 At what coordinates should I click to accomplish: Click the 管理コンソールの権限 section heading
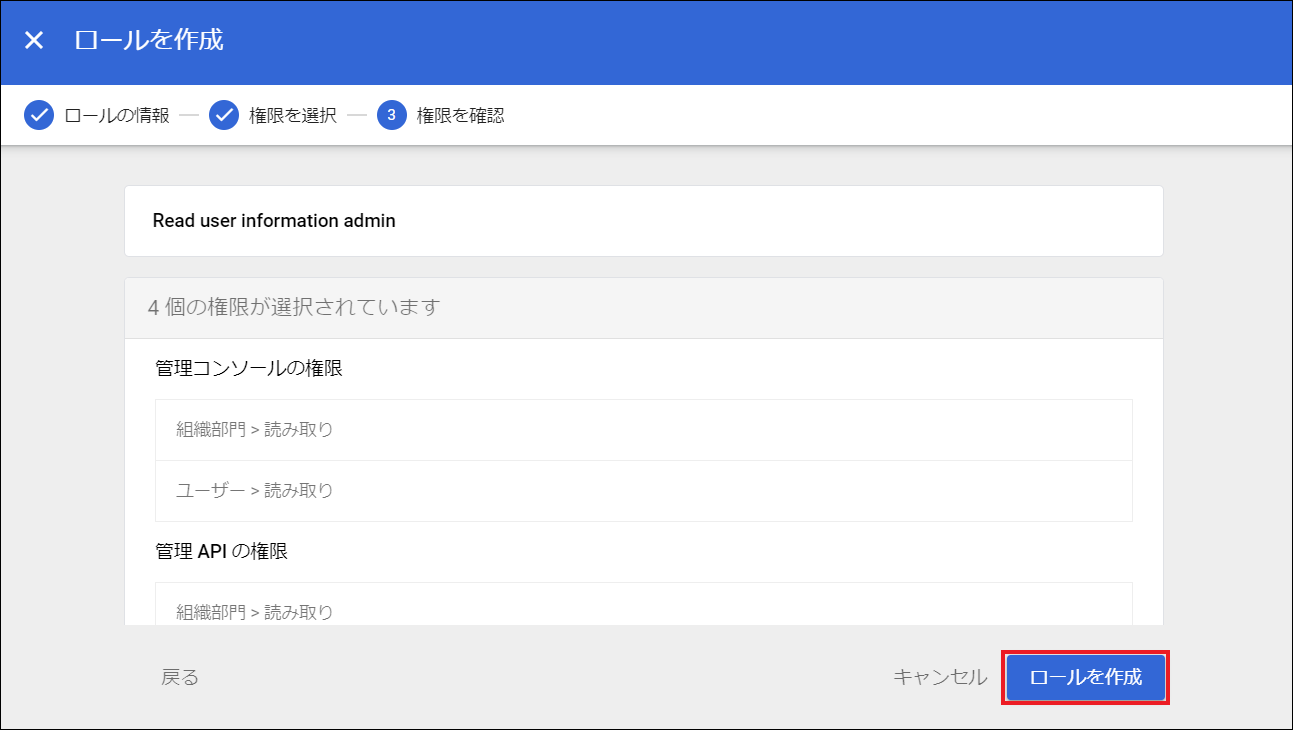coord(249,369)
